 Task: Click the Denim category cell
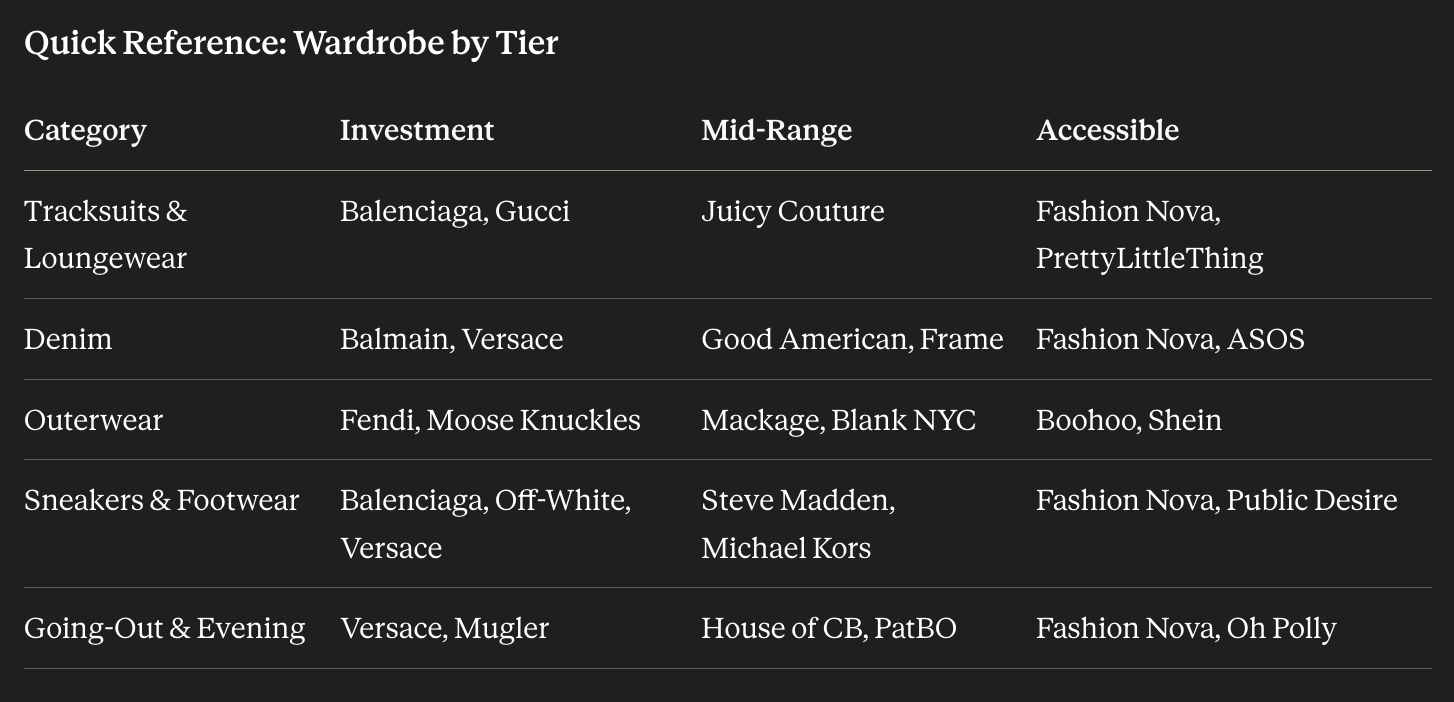pyautogui.click(x=68, y=339)
